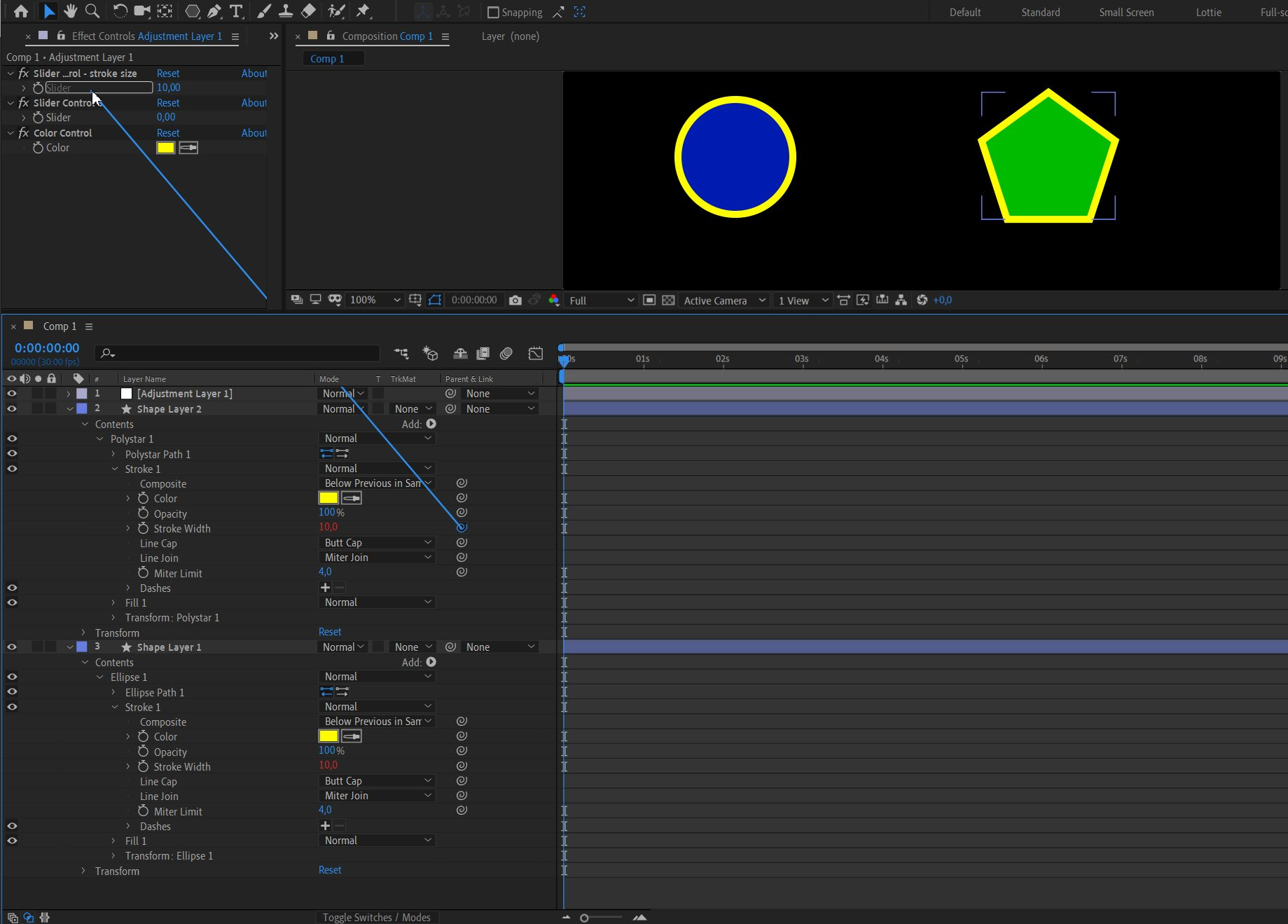This screenshot has height=924, width=1288.
Task: Click Draft 3D icon in timeline
Action: pyautogui.click(x=430, y=354)
